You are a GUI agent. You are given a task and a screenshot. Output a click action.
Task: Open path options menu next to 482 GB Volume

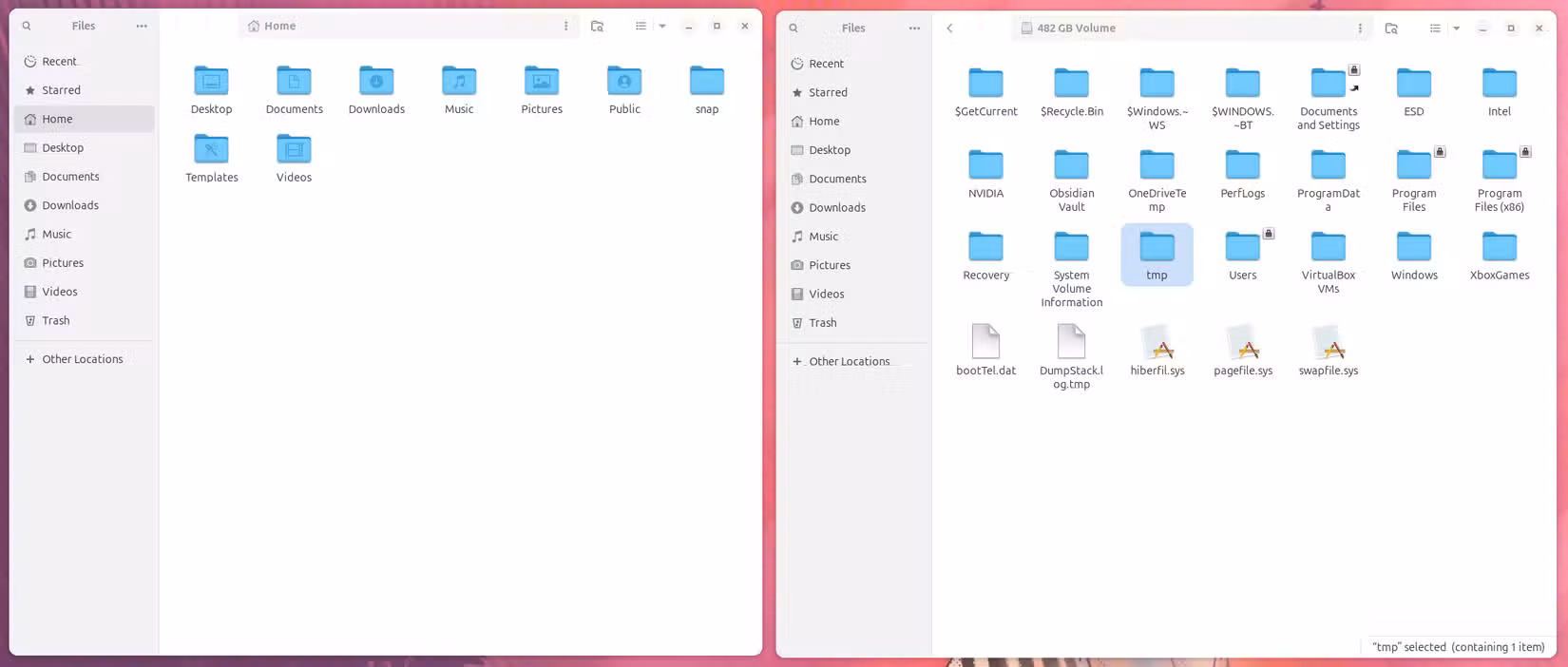tap(1360, 29)
